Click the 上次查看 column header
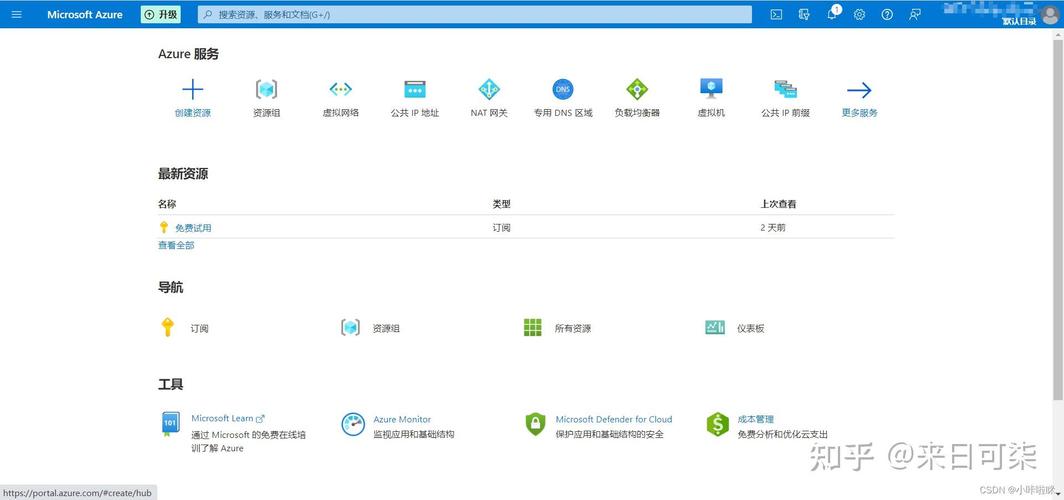Image resolution: width=1064 pixels, height=500 pixels. click(778, 204)
